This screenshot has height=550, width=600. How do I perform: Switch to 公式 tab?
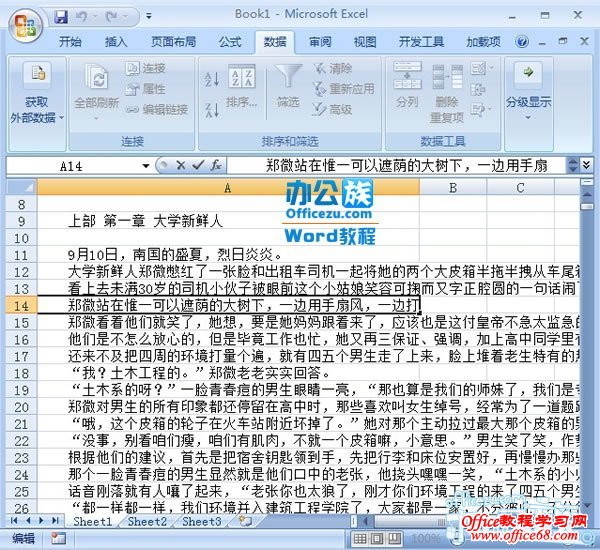[x=230, y=41]
